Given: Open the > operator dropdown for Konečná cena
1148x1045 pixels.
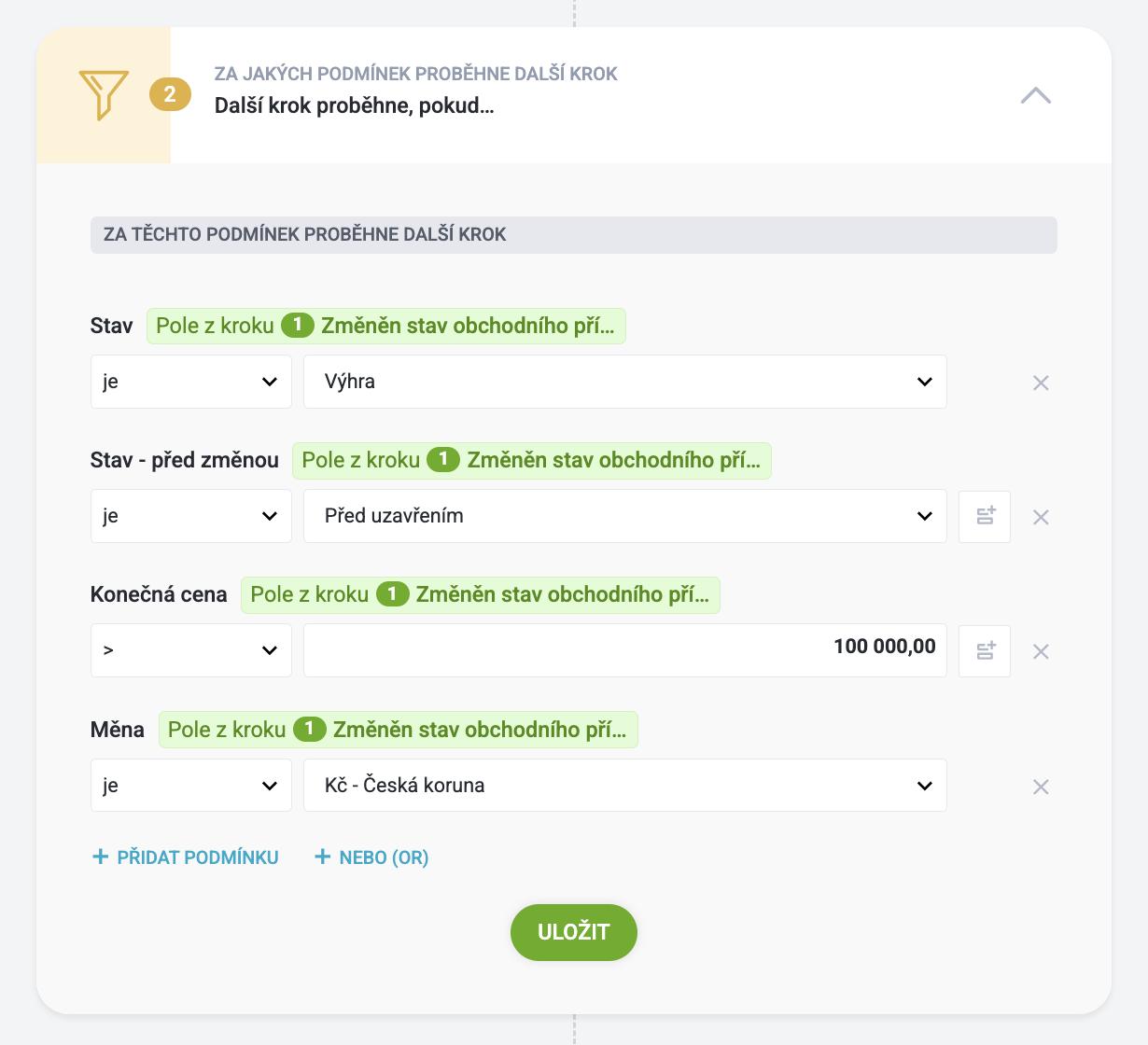Looking at the screenshot, I should (x=191, y=650).
